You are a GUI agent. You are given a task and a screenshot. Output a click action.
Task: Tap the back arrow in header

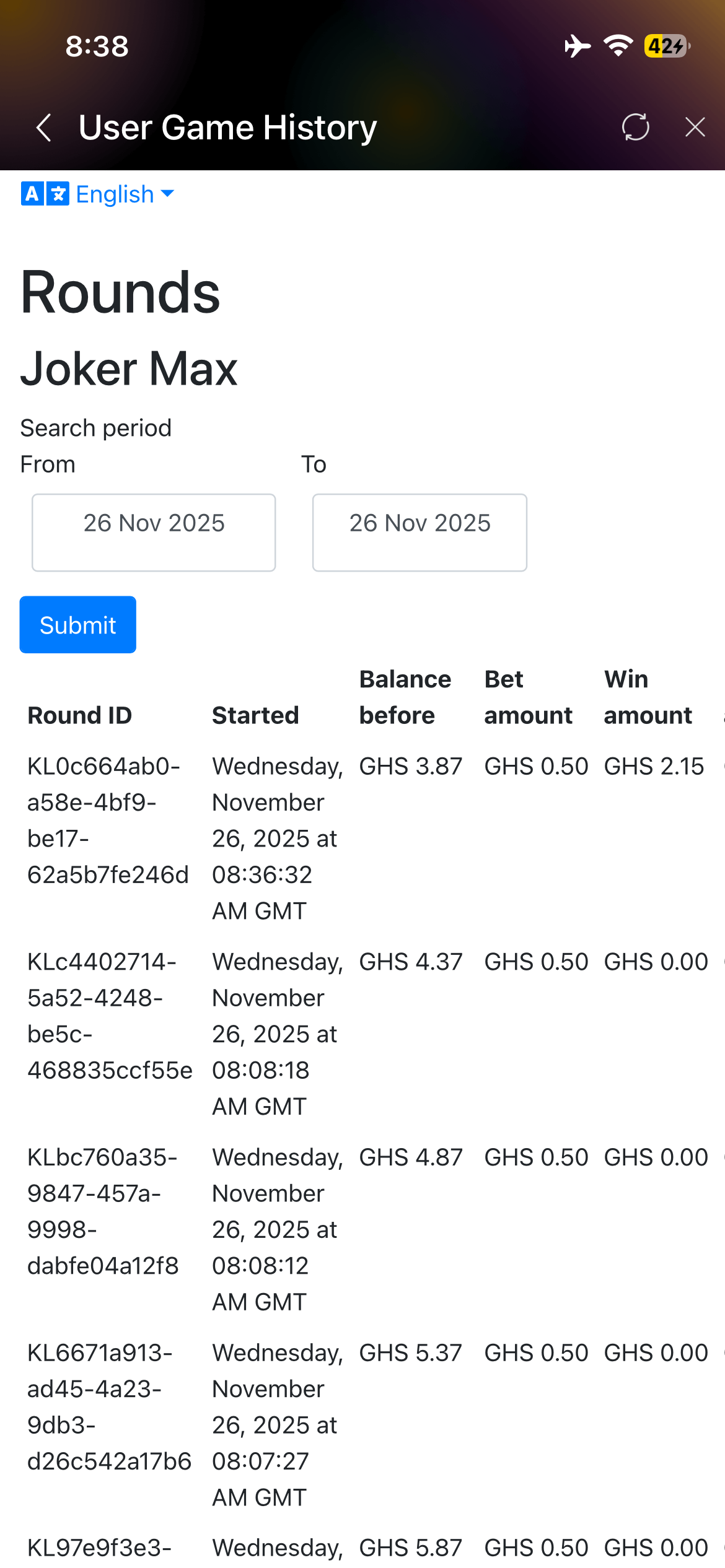click(x=43, y=128)
